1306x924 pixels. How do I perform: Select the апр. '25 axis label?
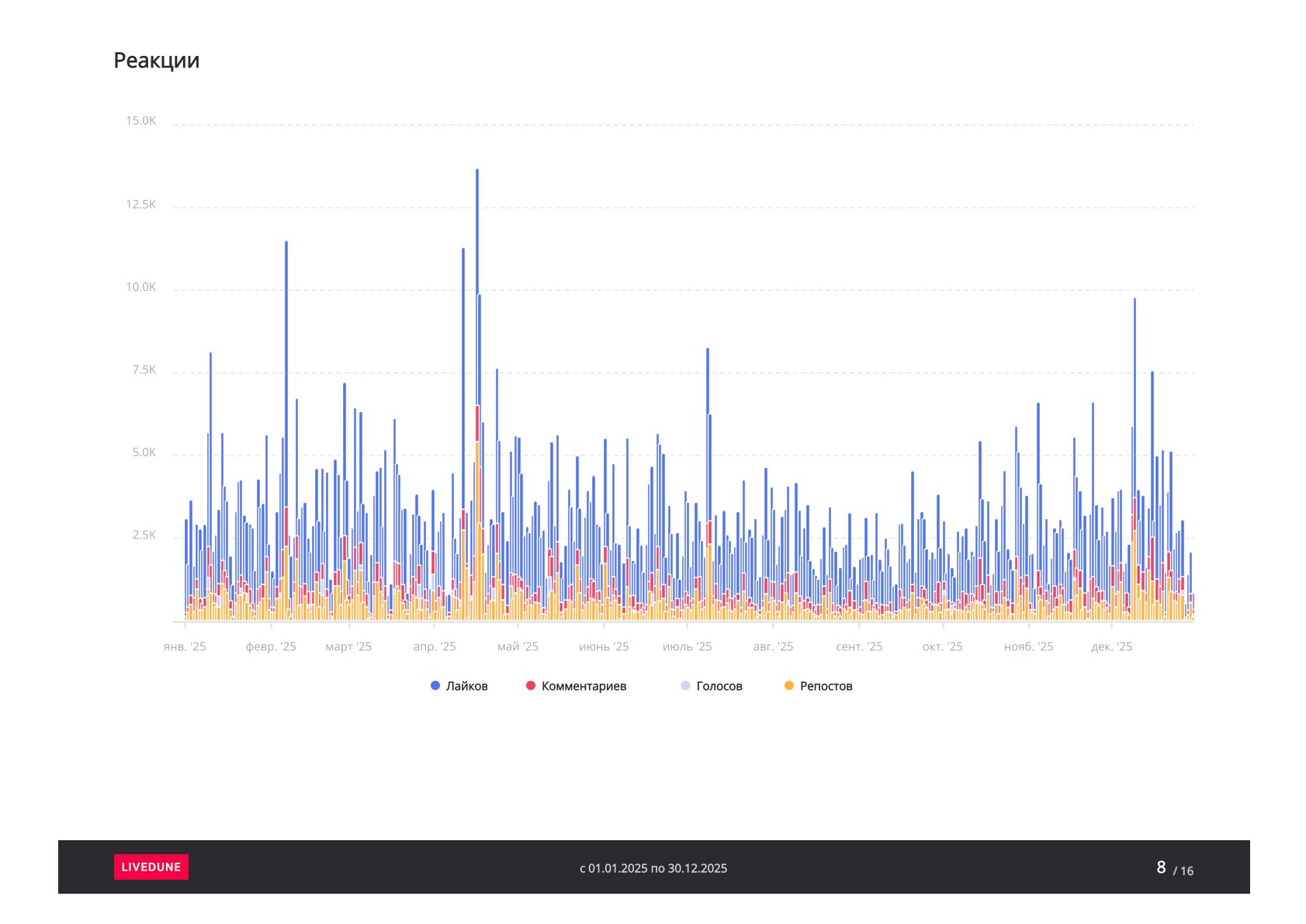coord(435,647)
